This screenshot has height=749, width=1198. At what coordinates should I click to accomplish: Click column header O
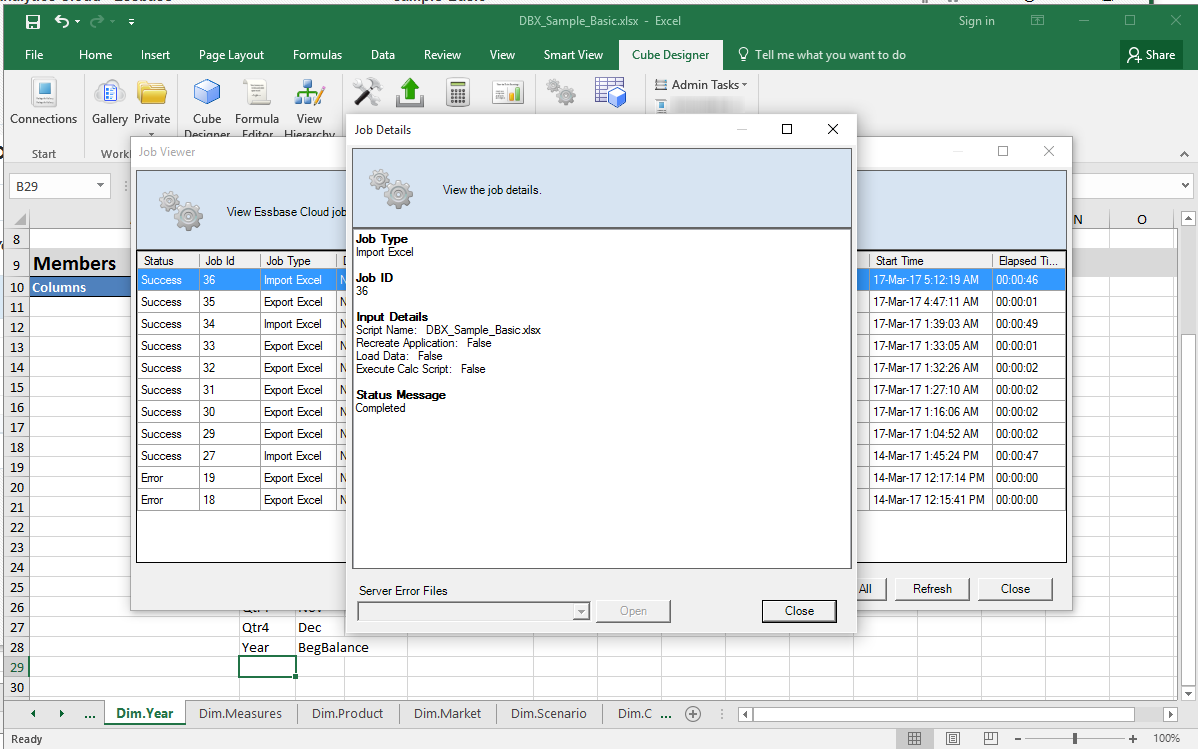(x=1141, y=220)
